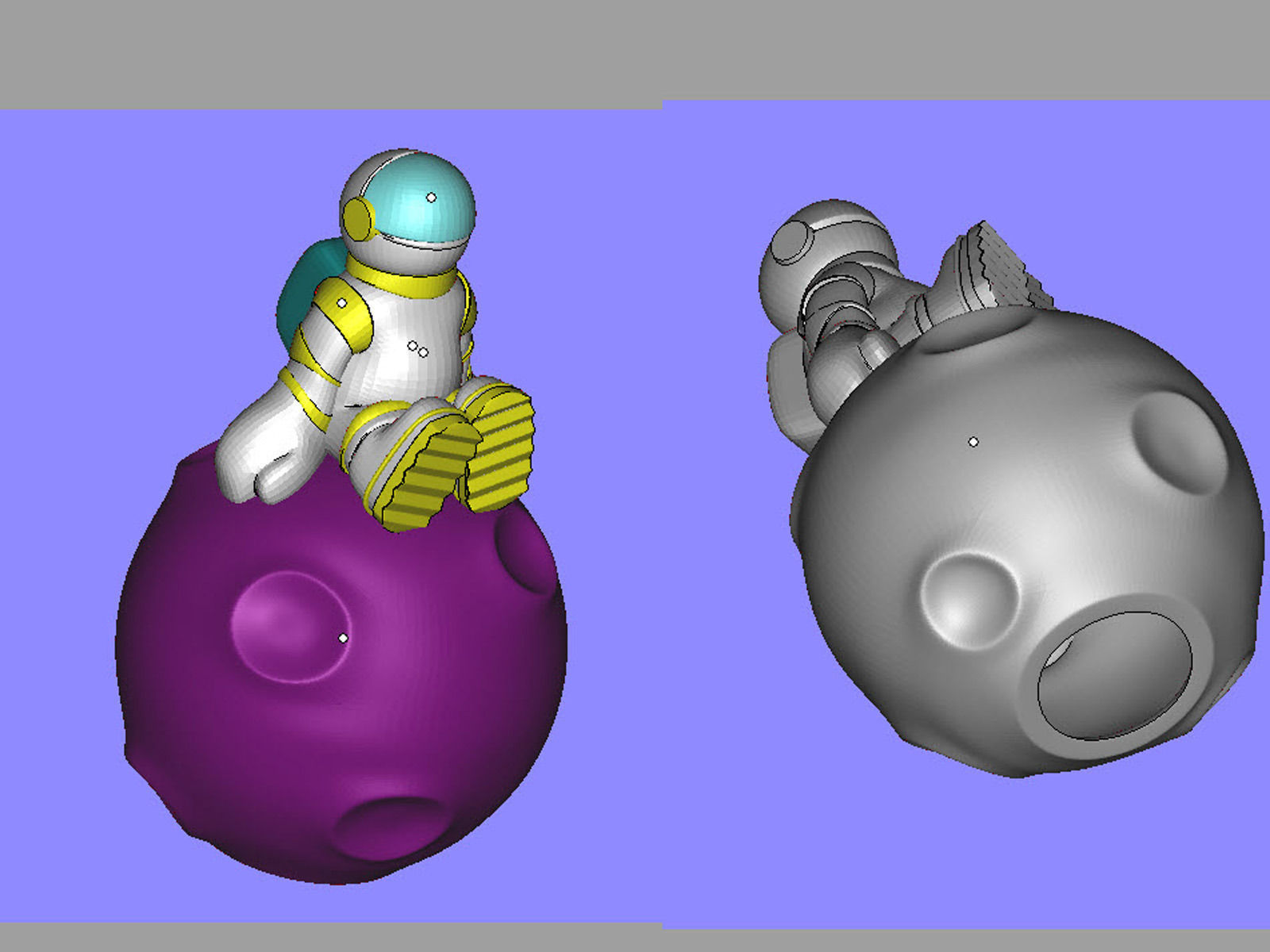Select the white point on the gray moon
Screen dimensions: 1270x952
(973, 442)
